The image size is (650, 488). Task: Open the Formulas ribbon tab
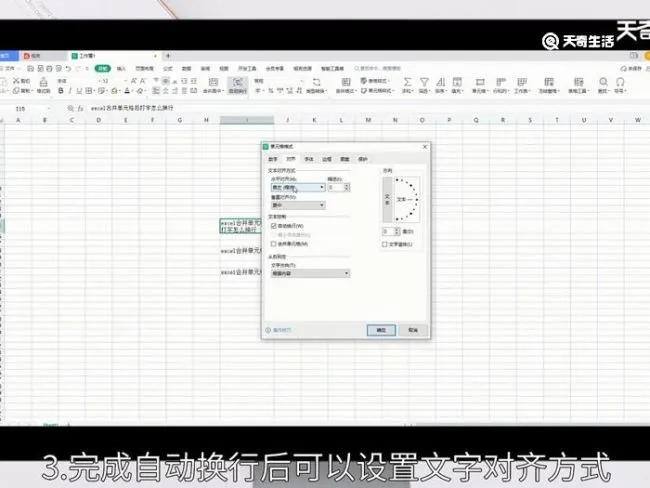coord(168,68)
